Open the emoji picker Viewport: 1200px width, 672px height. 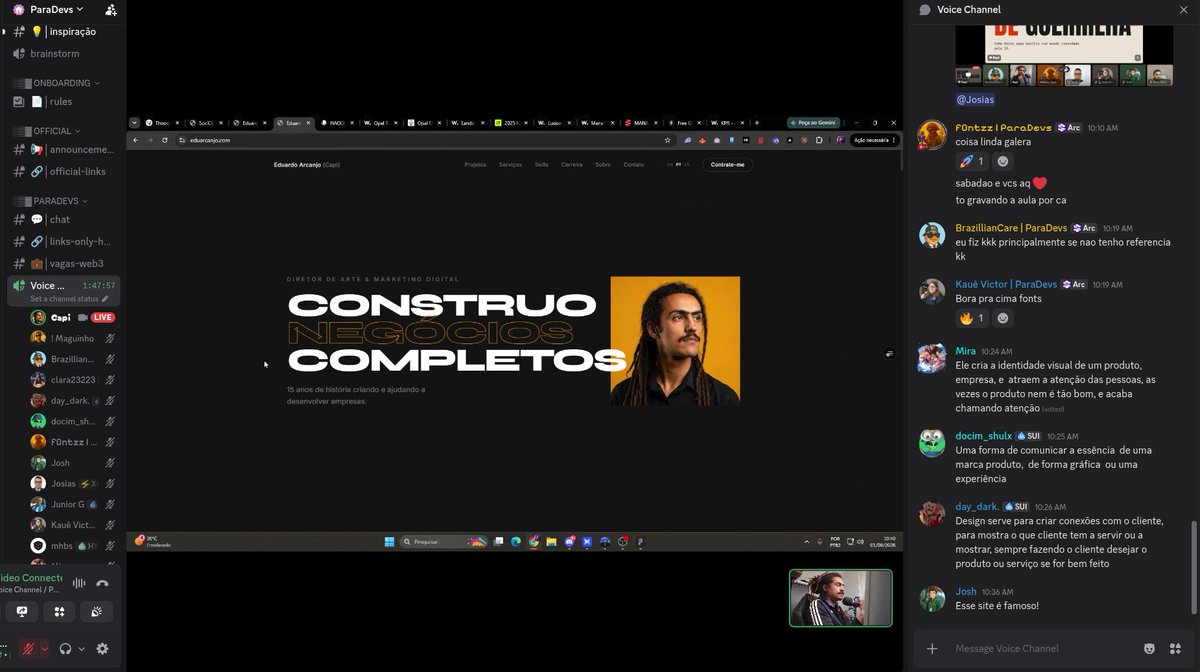click(1149, 649)
